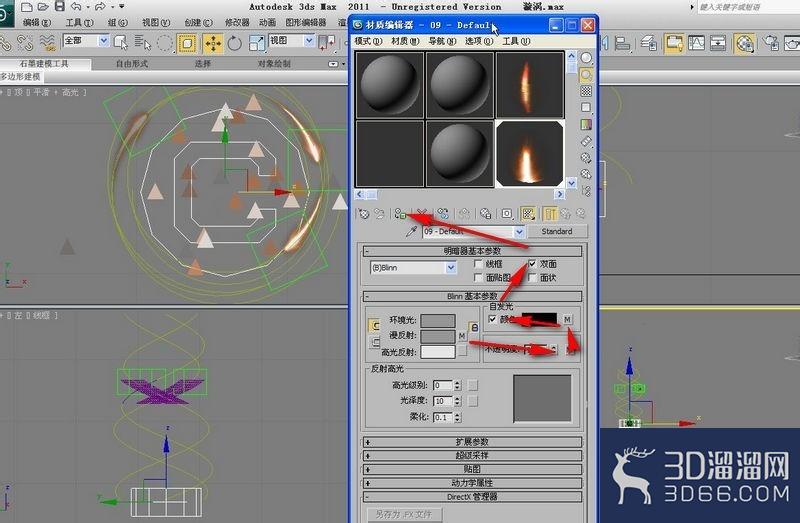Click the Make Preview filmstrip icon

point(586,141)
